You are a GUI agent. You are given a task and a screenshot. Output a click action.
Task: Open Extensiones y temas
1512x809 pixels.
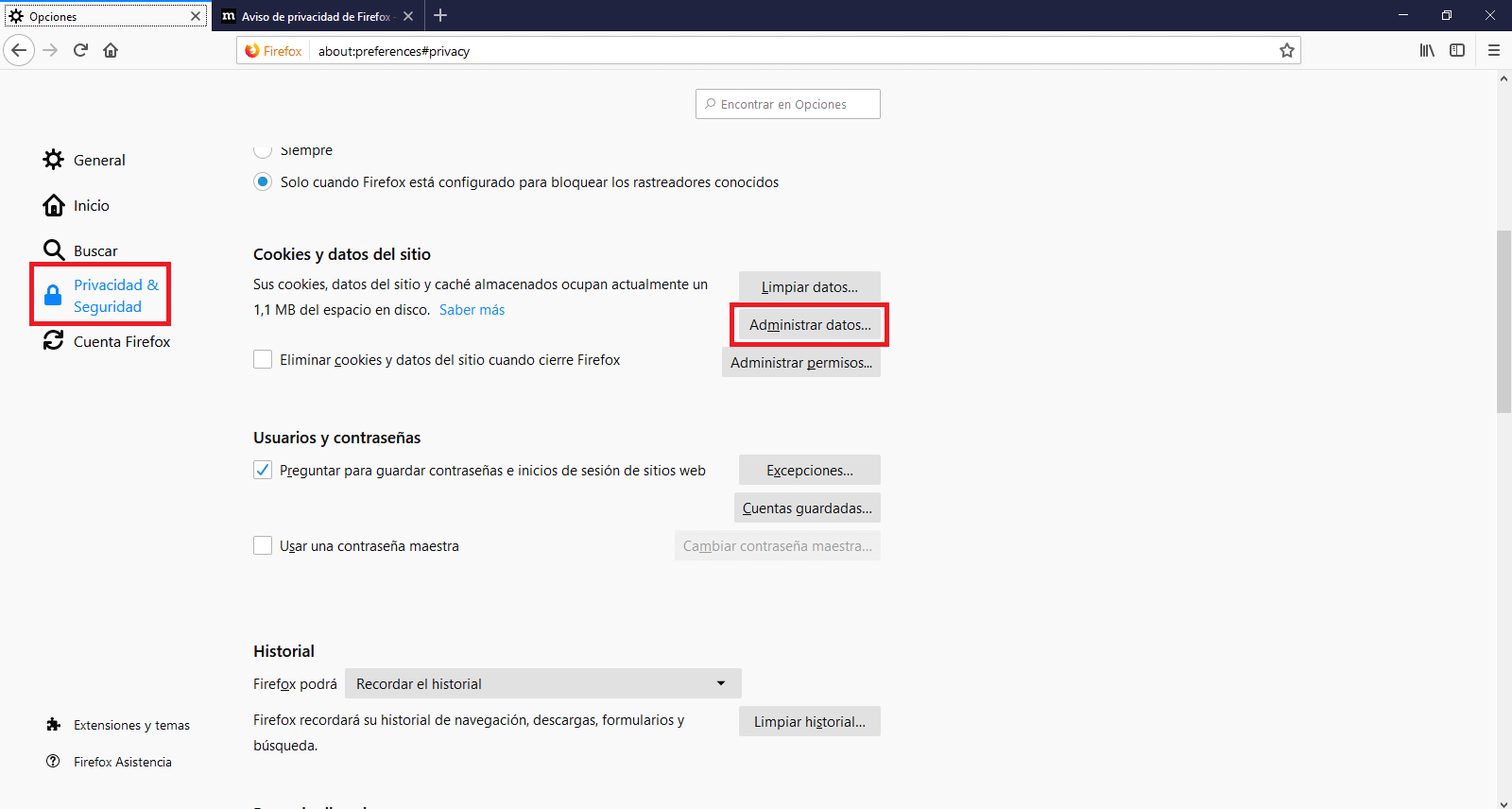[x=118, y=725]
